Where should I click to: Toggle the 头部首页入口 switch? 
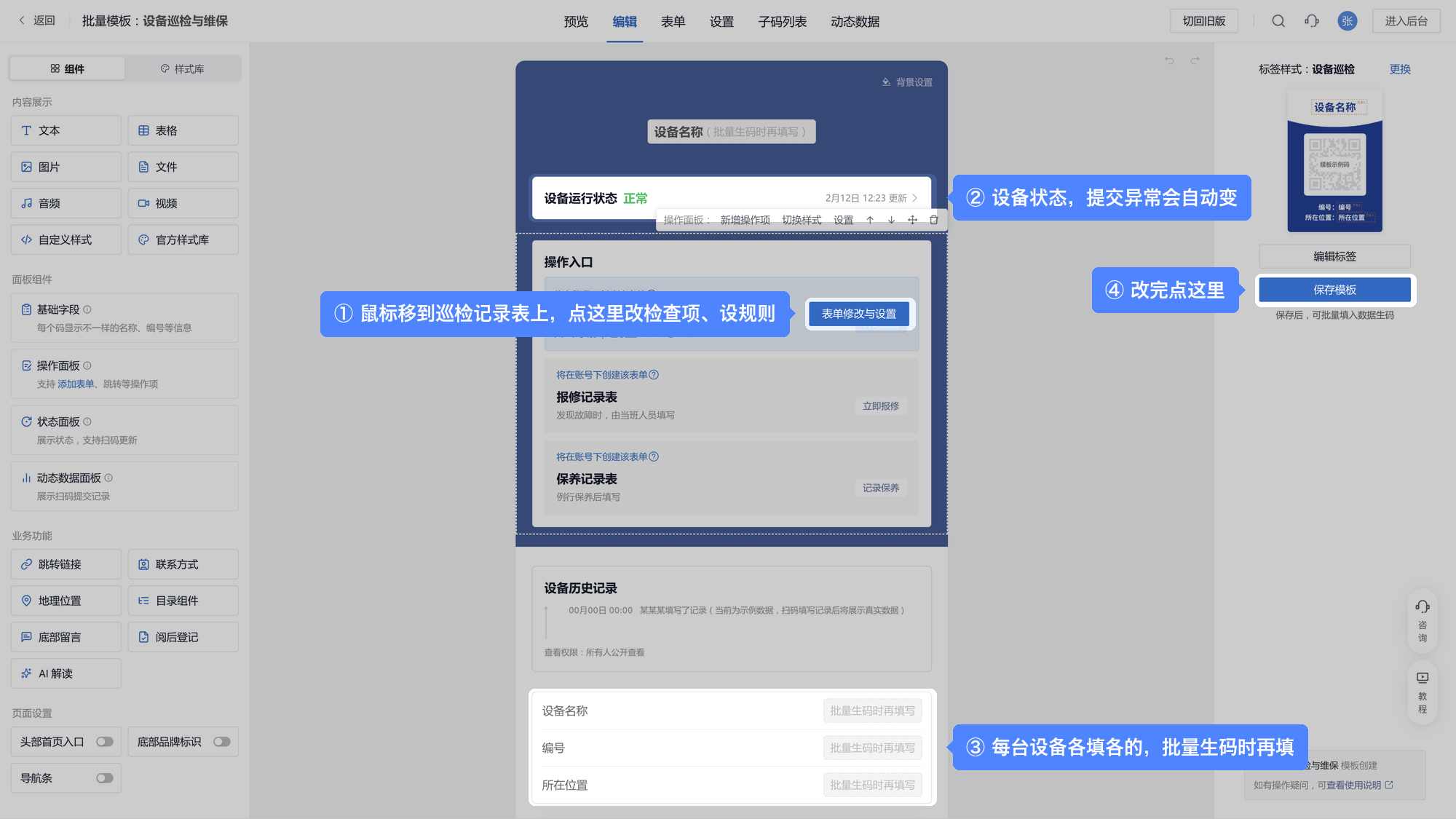pos(105,742)
